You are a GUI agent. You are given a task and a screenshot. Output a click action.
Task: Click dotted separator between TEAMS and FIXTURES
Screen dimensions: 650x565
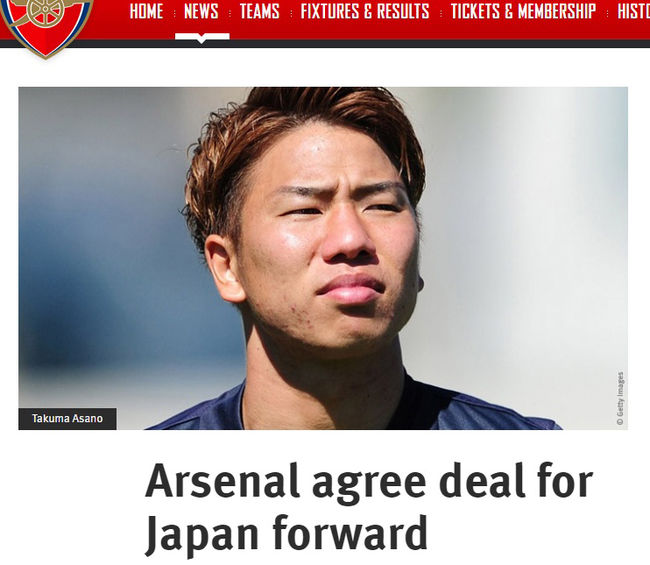[291, 14]
